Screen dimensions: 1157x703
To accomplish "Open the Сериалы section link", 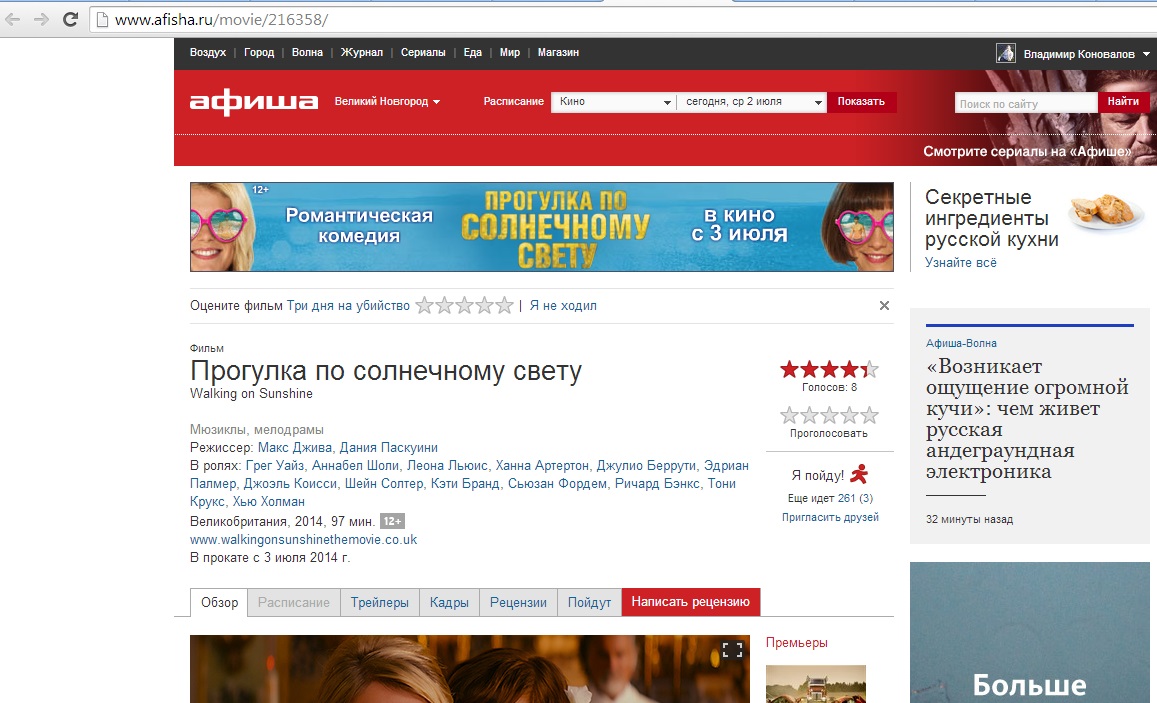I will point(423,52).
